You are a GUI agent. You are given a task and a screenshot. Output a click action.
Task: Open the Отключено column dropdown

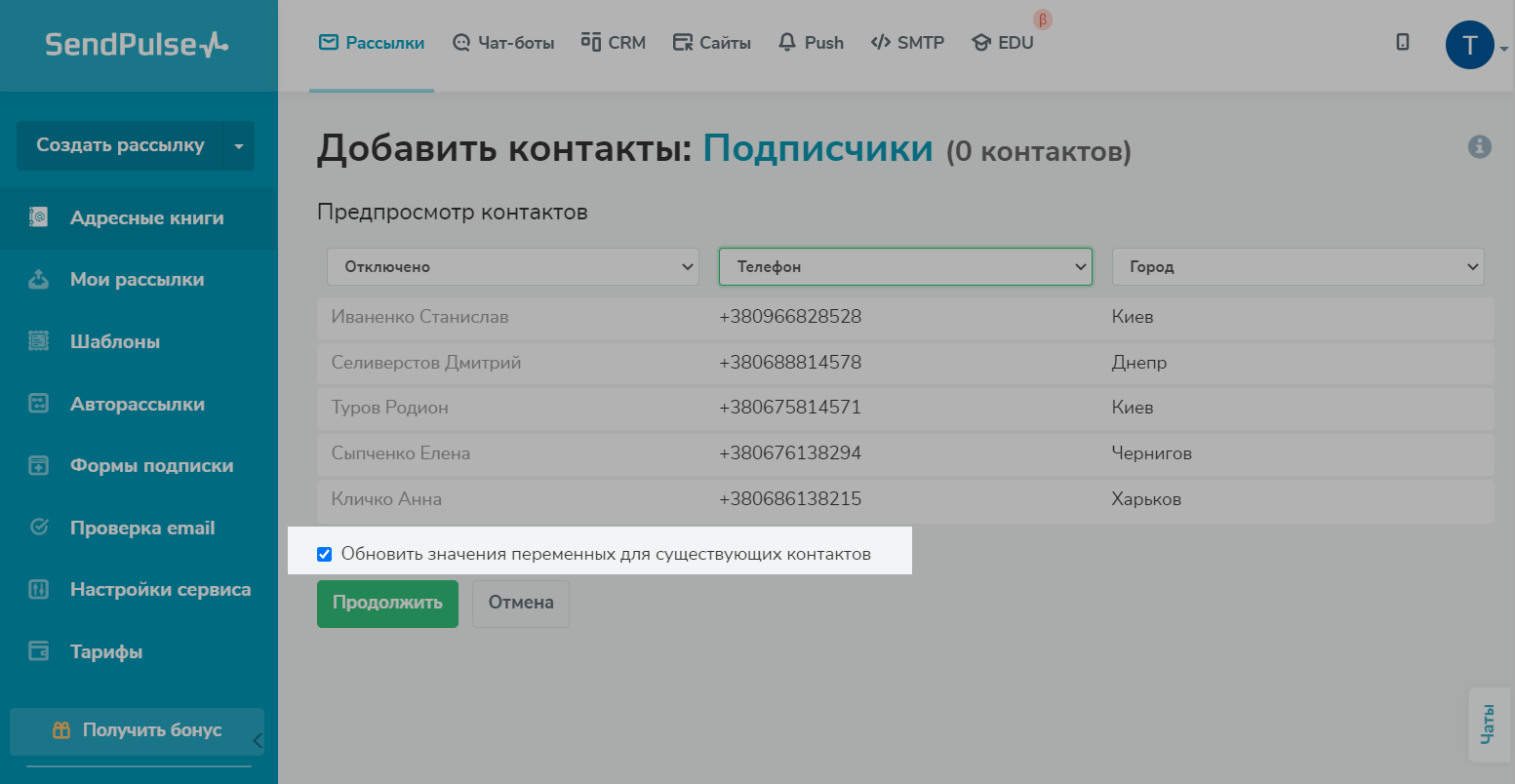tap(512, 266)
